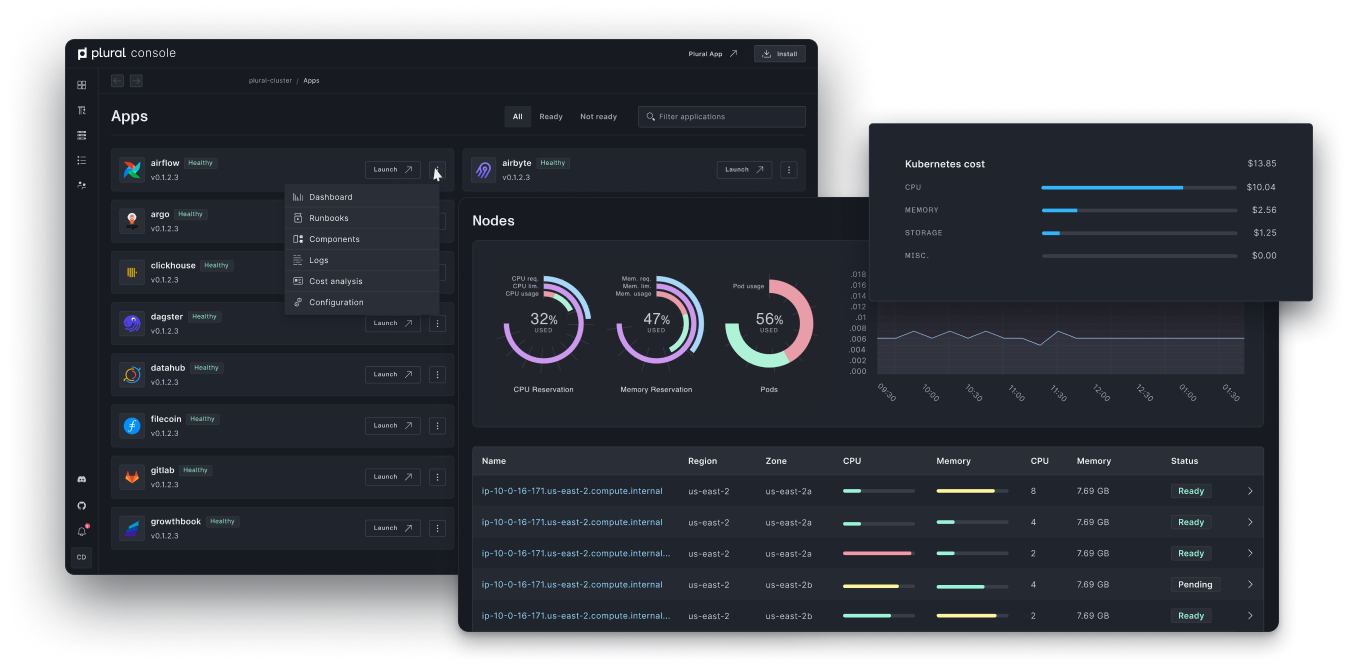
Task: Click the airbyte app logo
Action: pos(484,170)
